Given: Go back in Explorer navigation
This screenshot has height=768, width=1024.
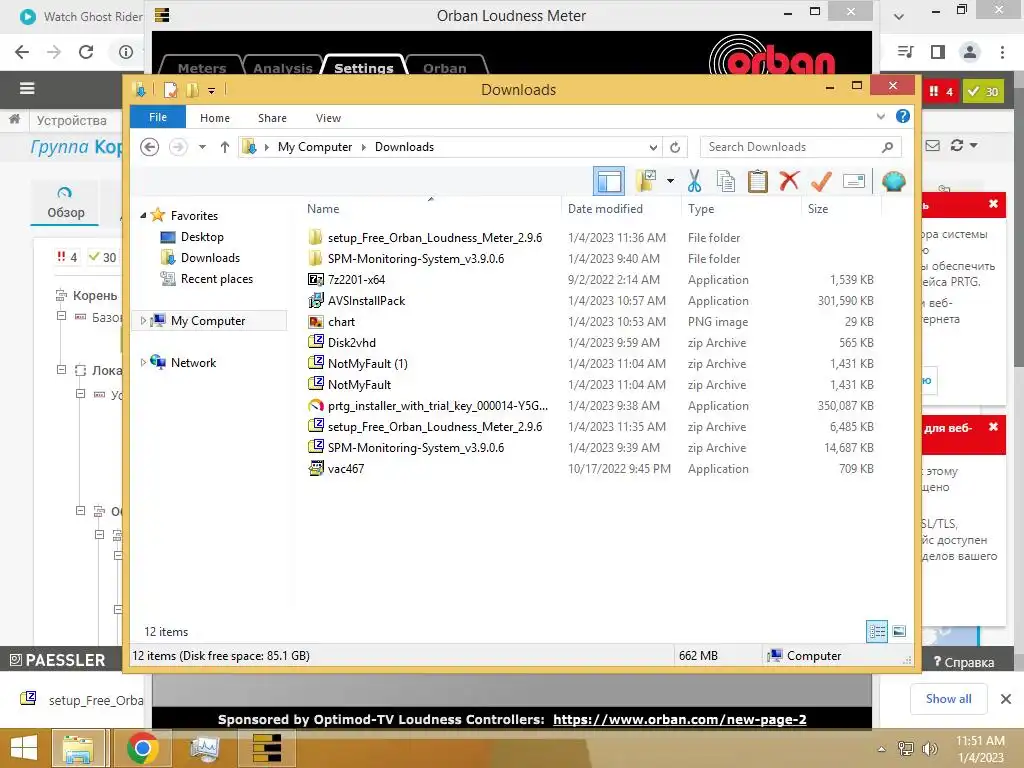Looking at the screenshot, I should click(150, 147).
